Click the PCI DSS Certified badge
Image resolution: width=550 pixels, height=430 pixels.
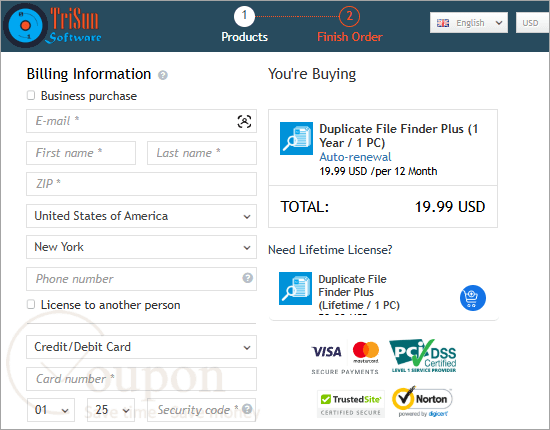[x=423, y=356]
